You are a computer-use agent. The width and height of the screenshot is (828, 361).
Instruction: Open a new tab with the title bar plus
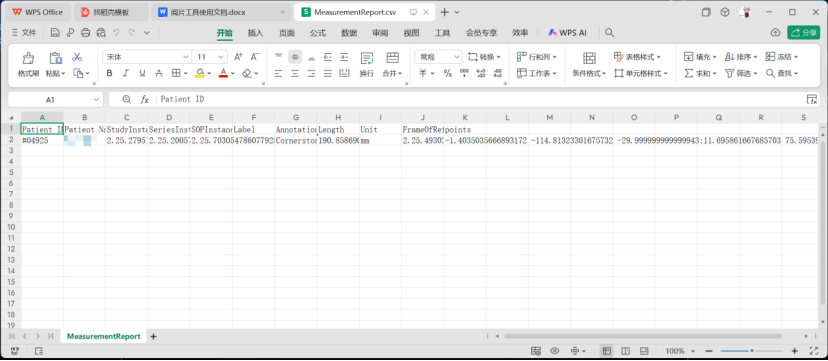(445, 12)
